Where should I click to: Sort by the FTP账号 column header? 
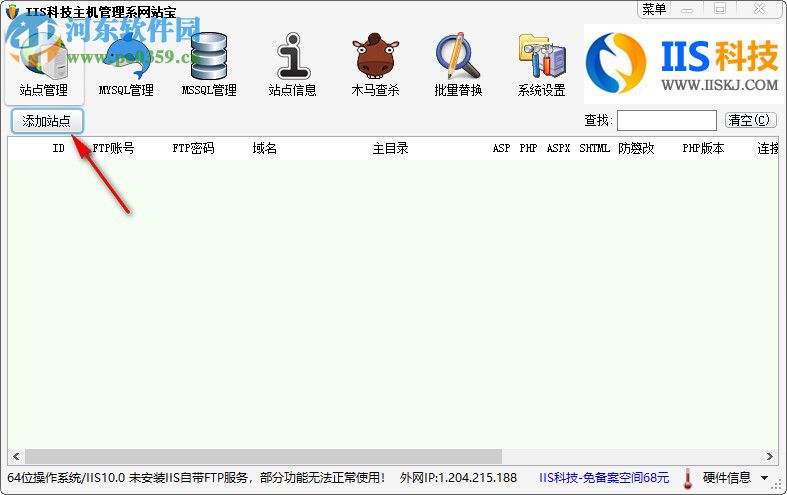pos(113,148)
